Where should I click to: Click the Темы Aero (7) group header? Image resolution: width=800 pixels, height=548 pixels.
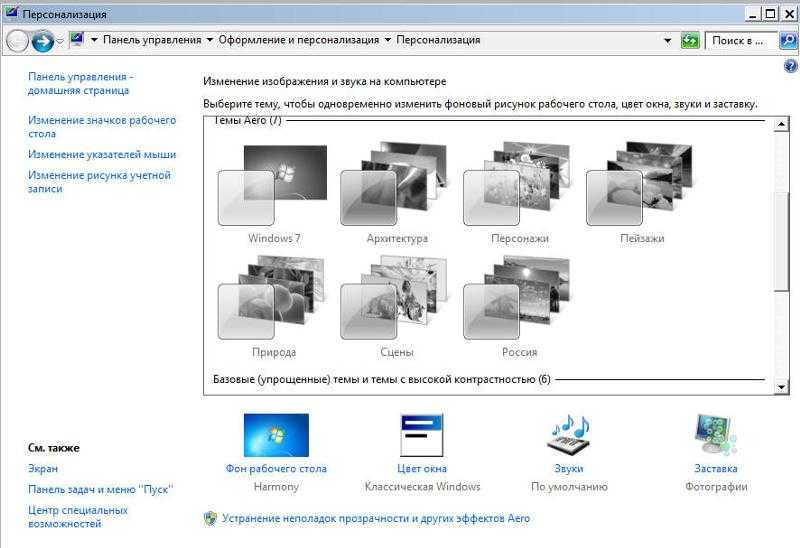point(247,120)
